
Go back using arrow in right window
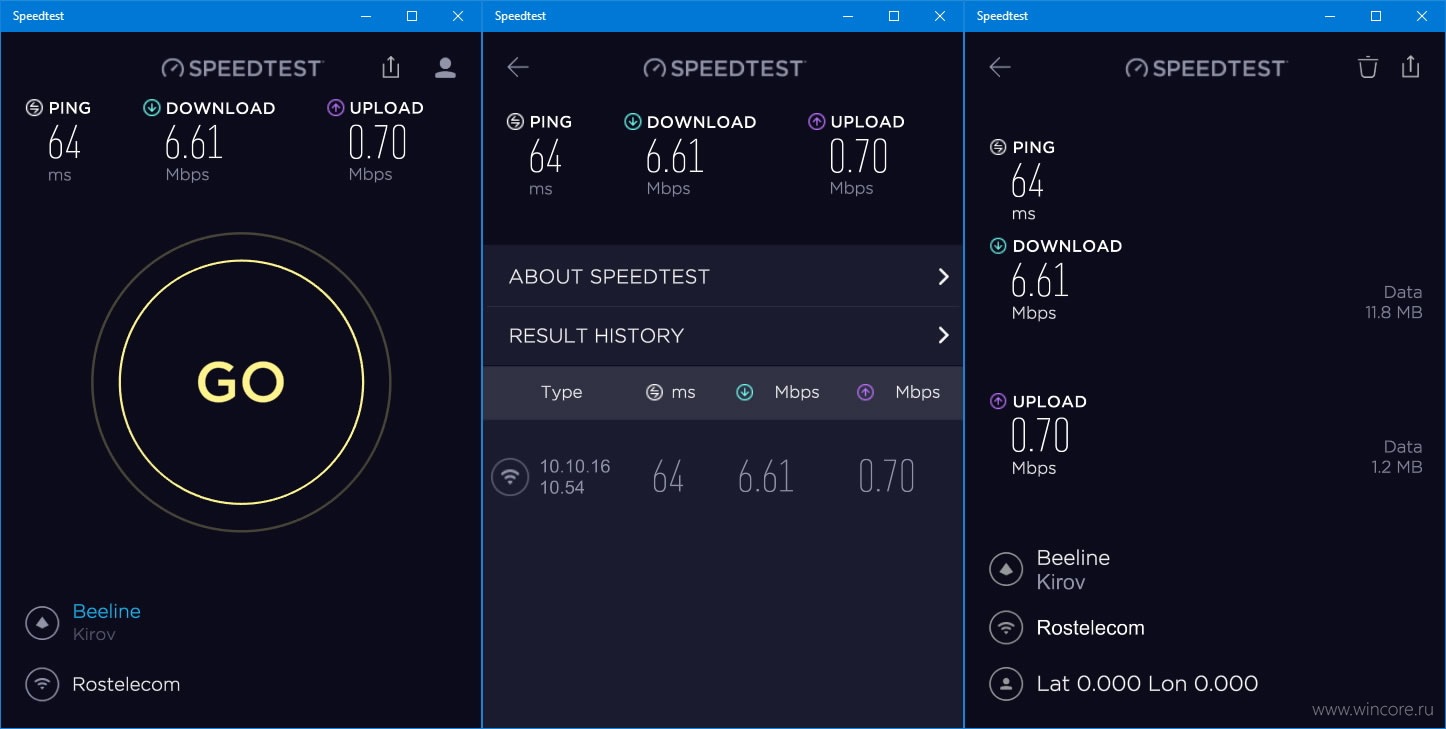pyautogui.click(x=999, y=67)
